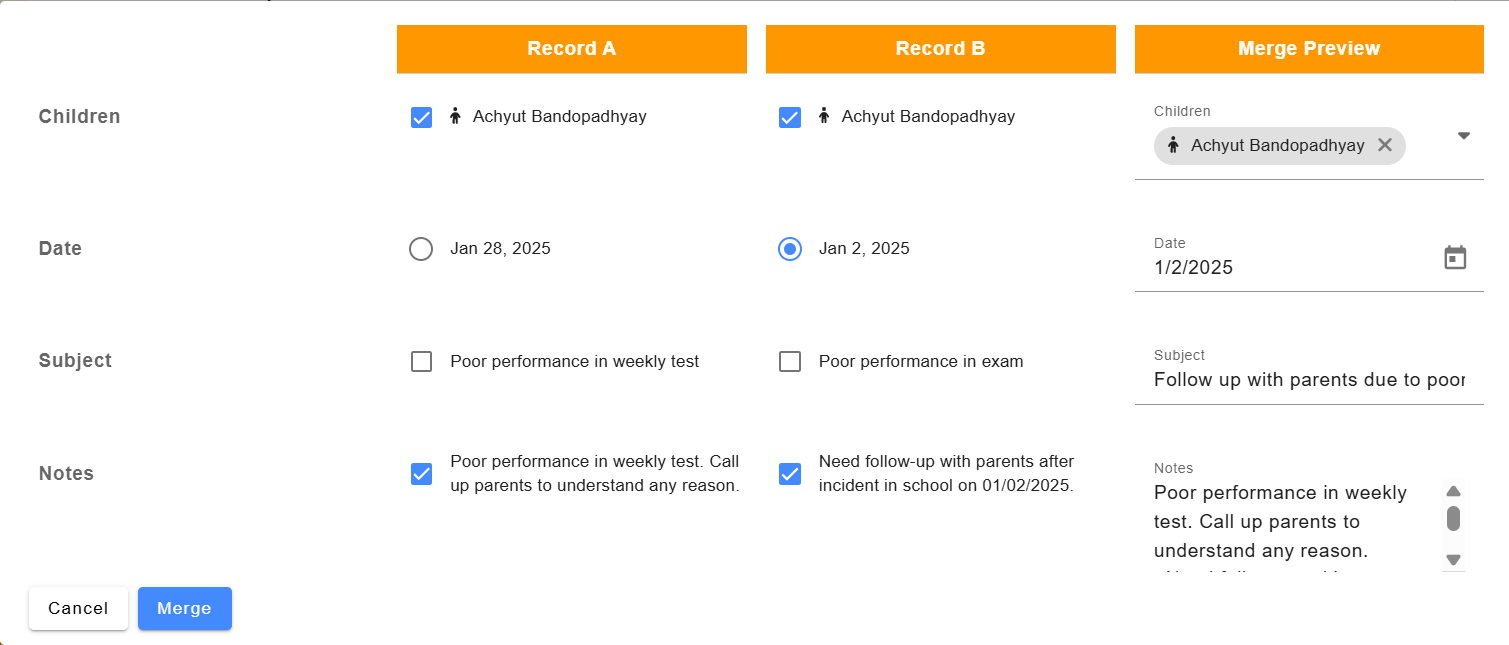The image size is (1509, 645).
Task: Click the person icon beside Achyut in Record A
Action: pyautogui.click(x=455, y=116)
